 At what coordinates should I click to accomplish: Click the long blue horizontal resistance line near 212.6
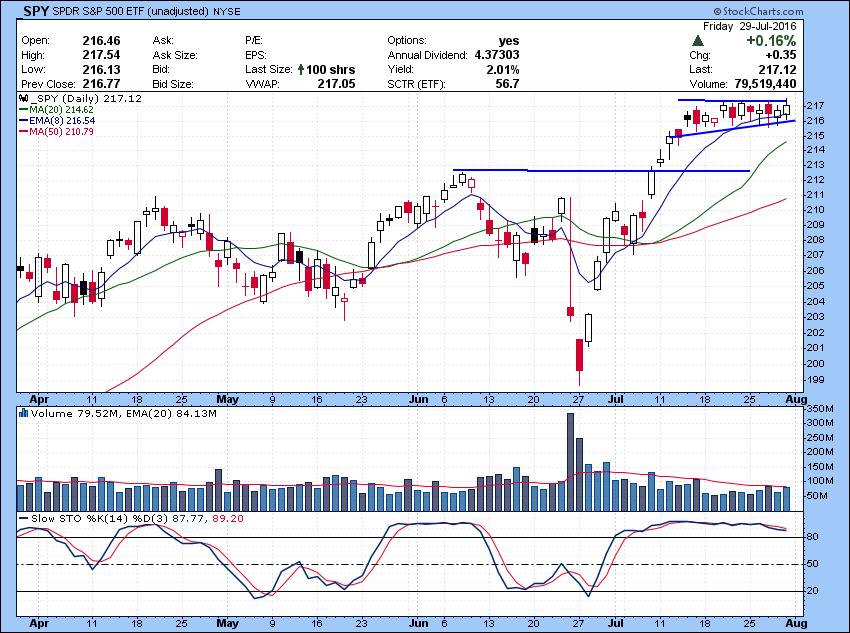[x=602, y=171]
